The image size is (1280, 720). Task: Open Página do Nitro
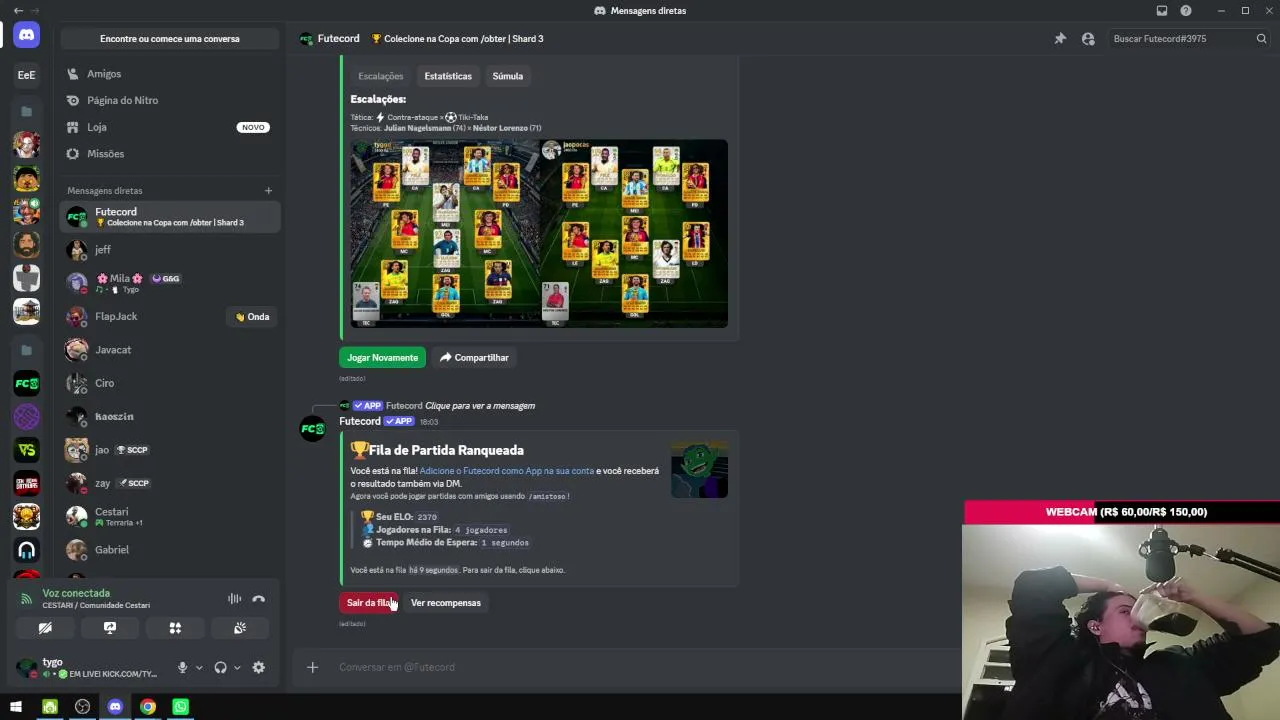(x=170, y=100)
